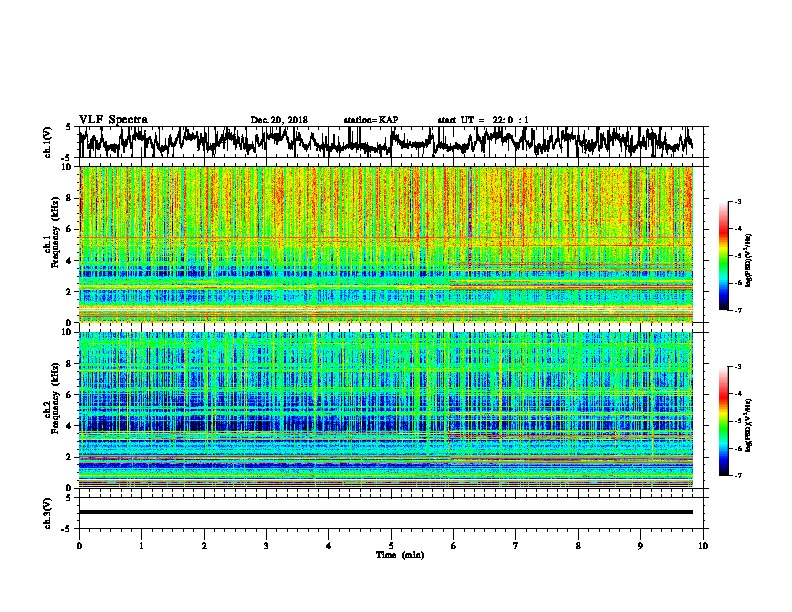The image size is (792, 612).
Task: Select the "ch.3(V)" axis label
Action: pos(48,514)
